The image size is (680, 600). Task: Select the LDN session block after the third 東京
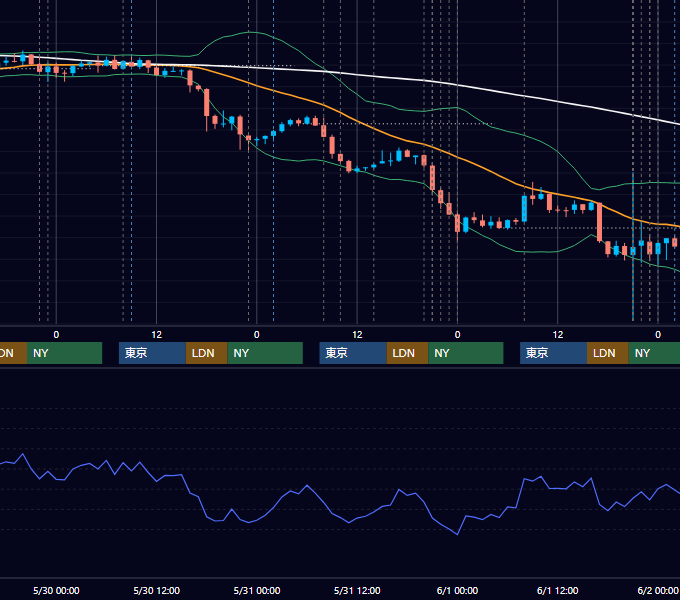pyautogui.click(x=608, y=353)
